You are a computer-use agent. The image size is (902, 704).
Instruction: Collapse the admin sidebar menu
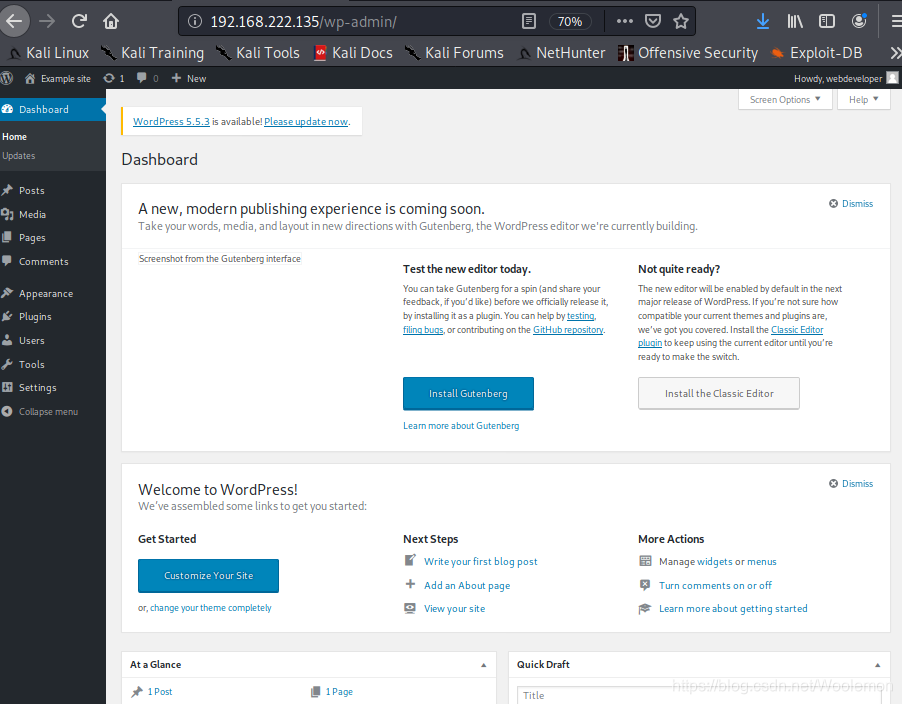[x=40, y=412]
